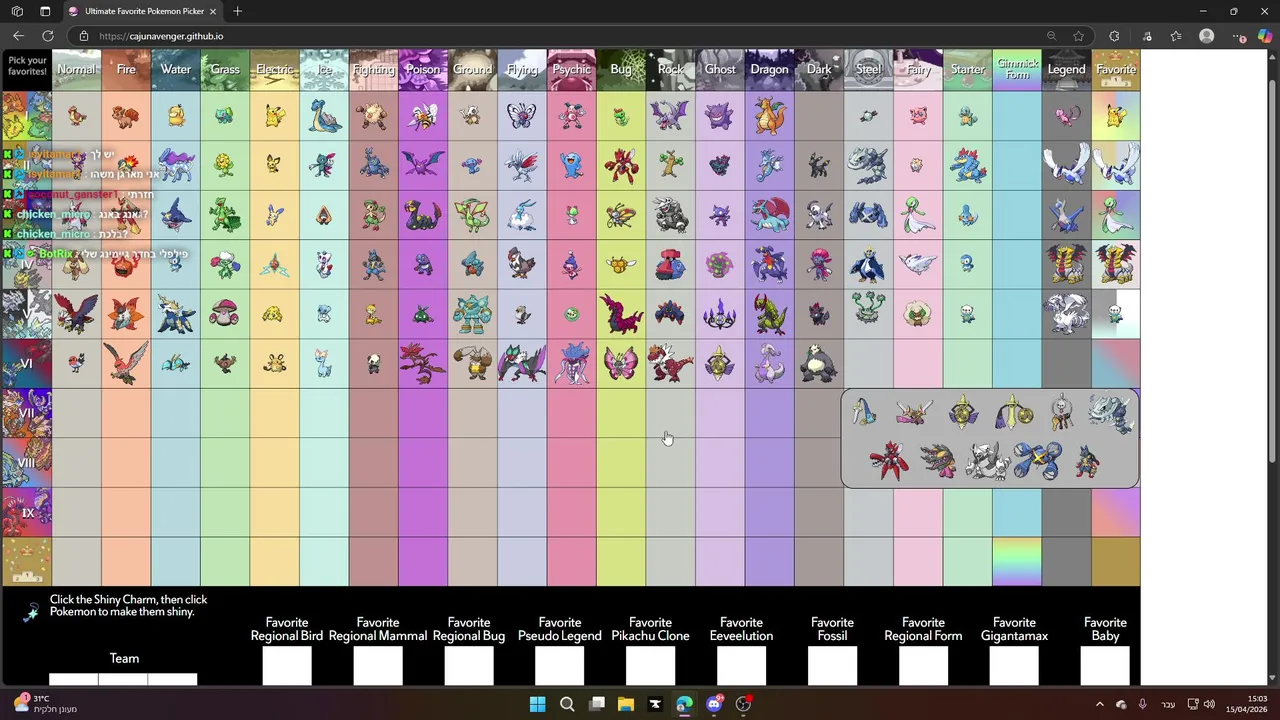Viewport: 1280px width, 720px height.
Task: Reload the page with the refresh button
Action: pyautogui.click(x=47, y=36)
